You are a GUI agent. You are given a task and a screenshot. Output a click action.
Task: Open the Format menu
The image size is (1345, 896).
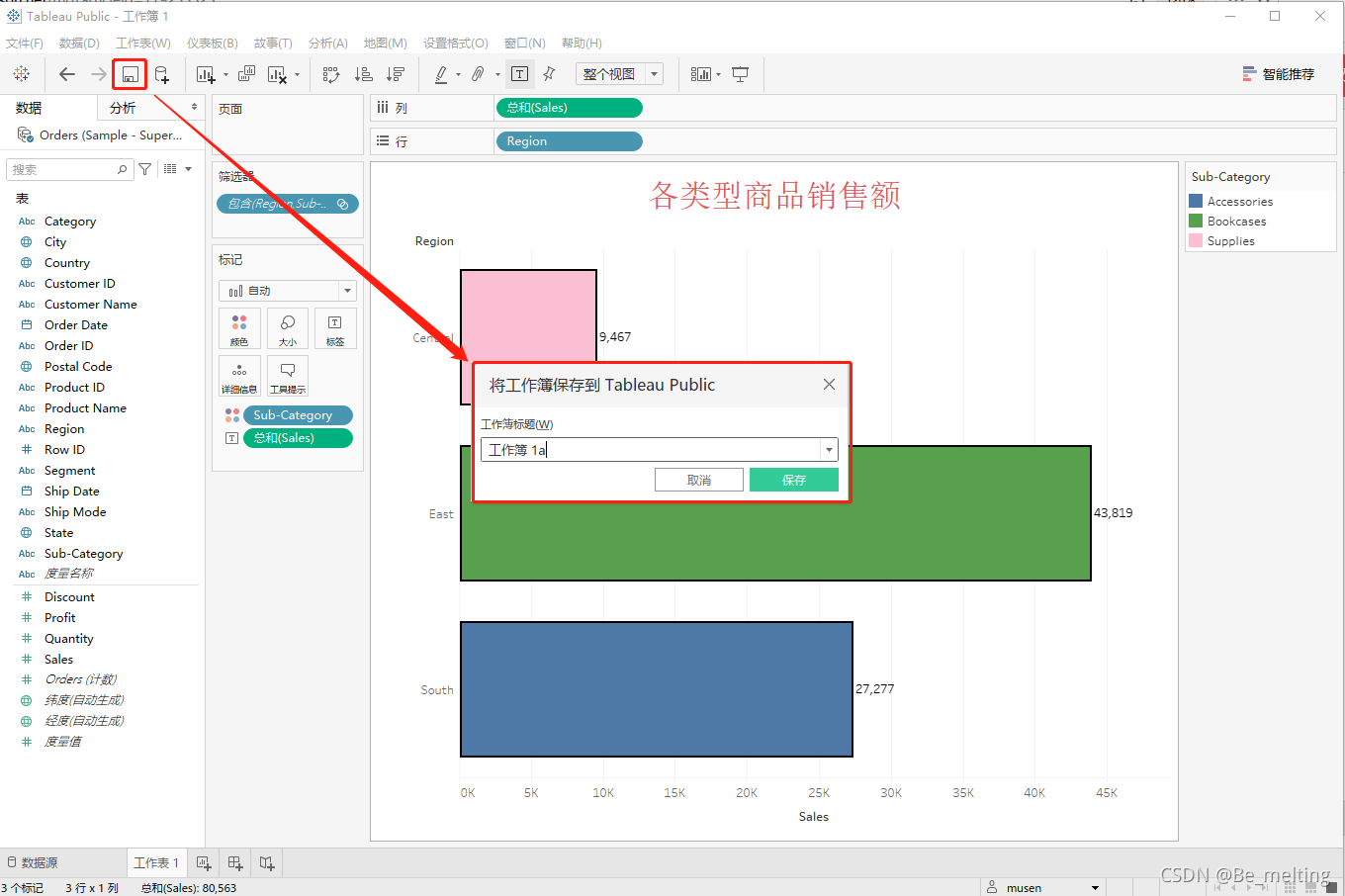456,44
